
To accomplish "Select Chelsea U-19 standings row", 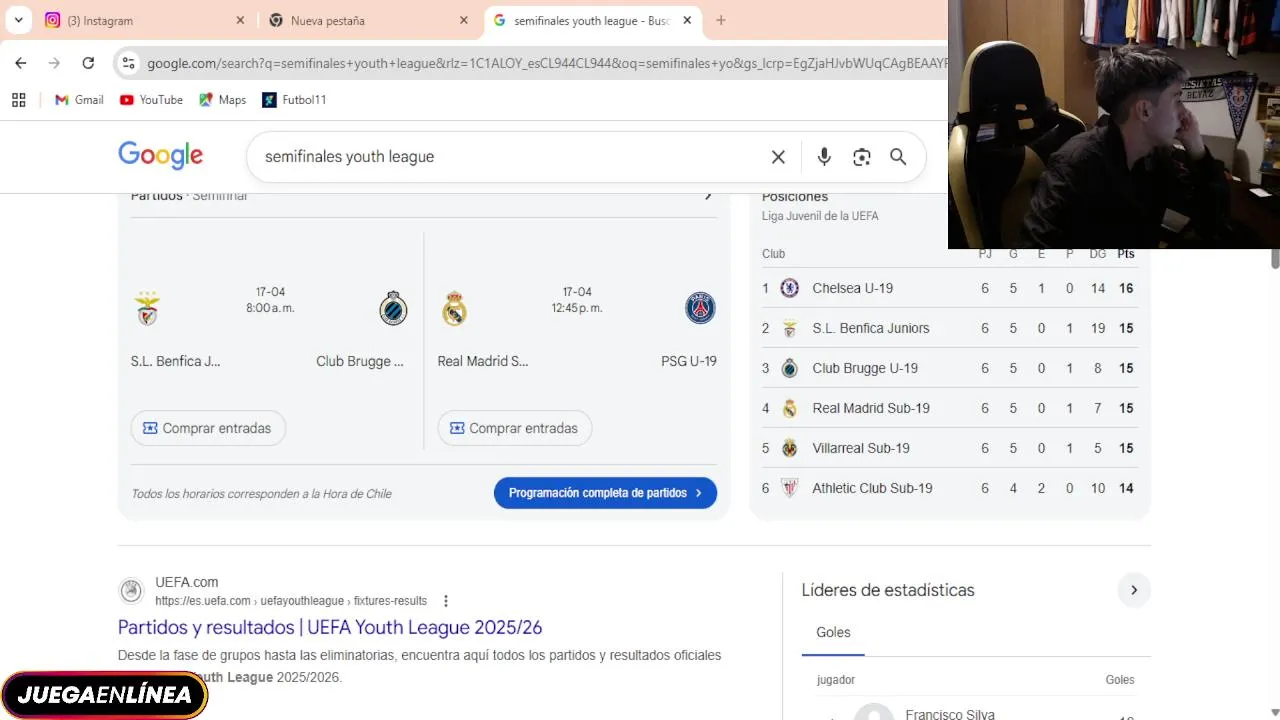I will pyautogui.click(x=950, y=288).
